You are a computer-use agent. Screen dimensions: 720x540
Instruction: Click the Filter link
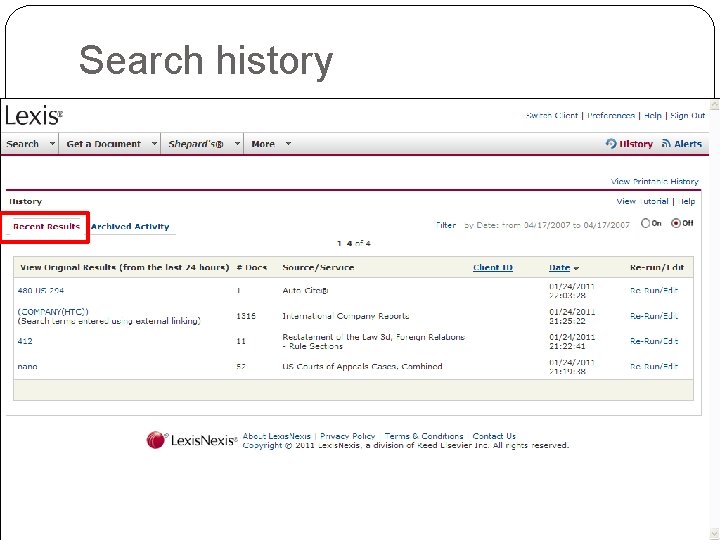(x=446, y=225)
